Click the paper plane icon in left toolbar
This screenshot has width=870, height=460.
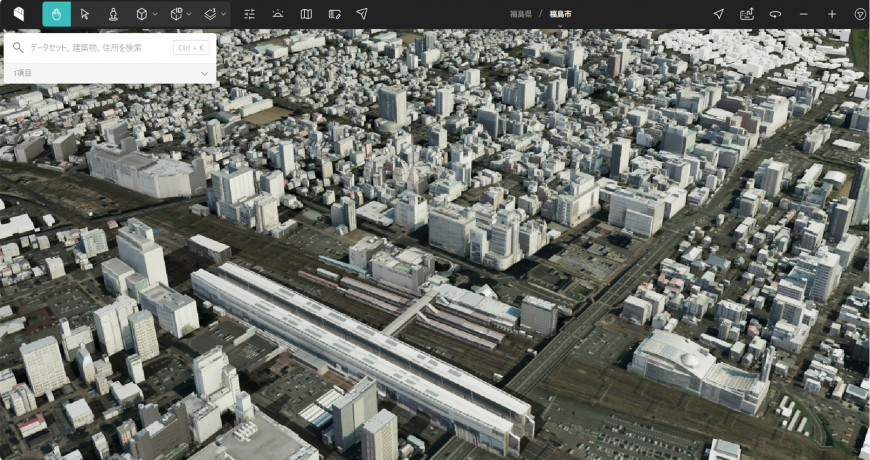pos(362,14)
